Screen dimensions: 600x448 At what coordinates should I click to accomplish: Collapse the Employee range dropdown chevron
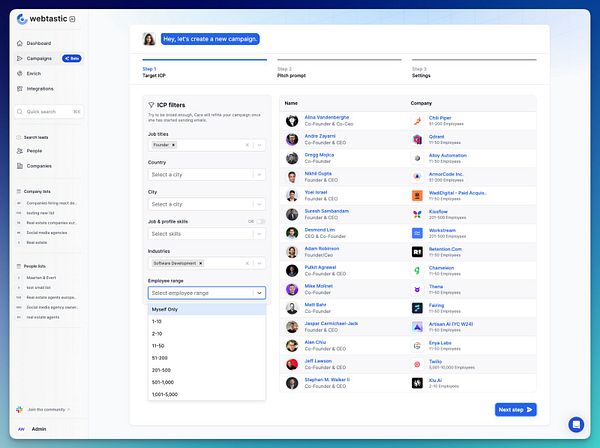(x=259, y=293)
